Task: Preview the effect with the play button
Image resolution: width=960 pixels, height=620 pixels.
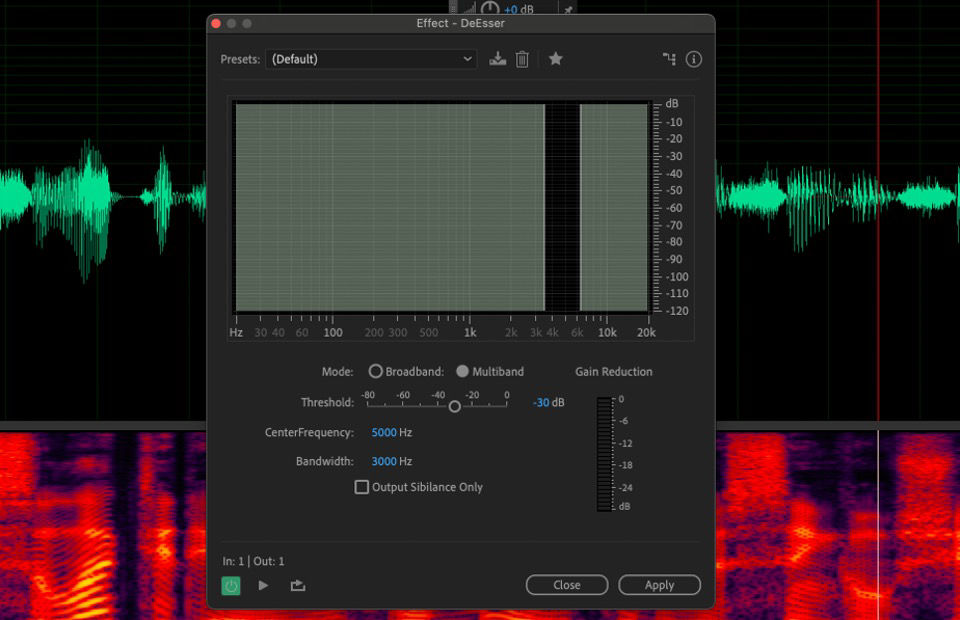Action: (263, 585)
